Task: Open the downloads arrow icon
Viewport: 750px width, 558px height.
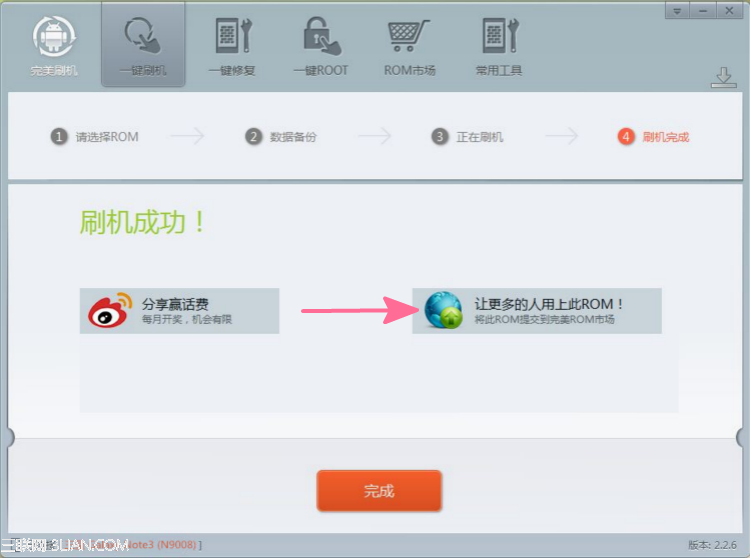Action: pos(724,77)
